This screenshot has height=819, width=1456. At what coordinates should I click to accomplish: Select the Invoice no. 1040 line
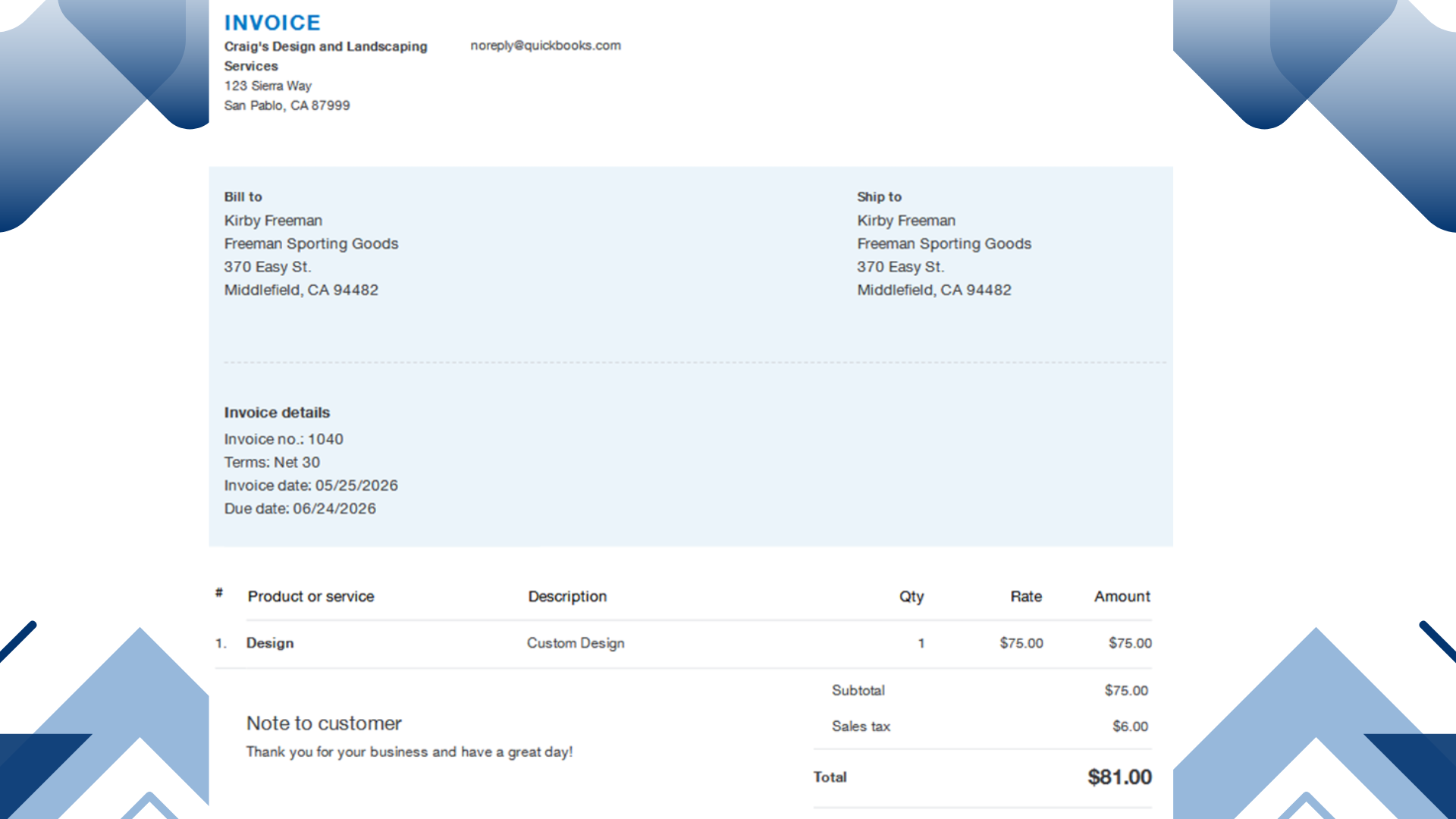point(284,439)
